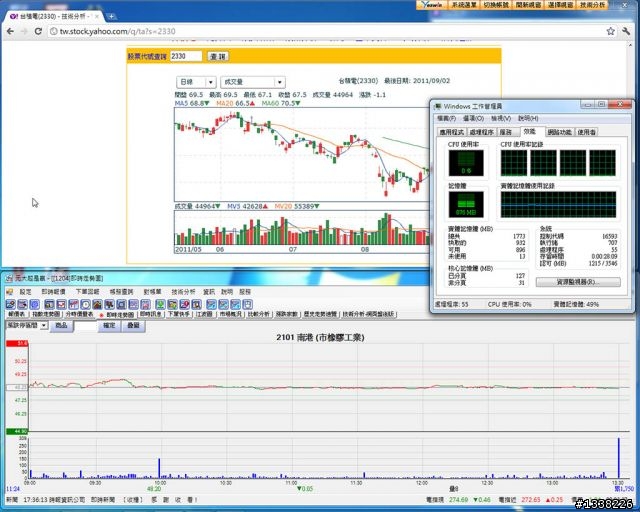The height and width of the screenshot is (512, 640).
Task: Click the first icon in stock app toolbar
Action: (x=11, y=304)
